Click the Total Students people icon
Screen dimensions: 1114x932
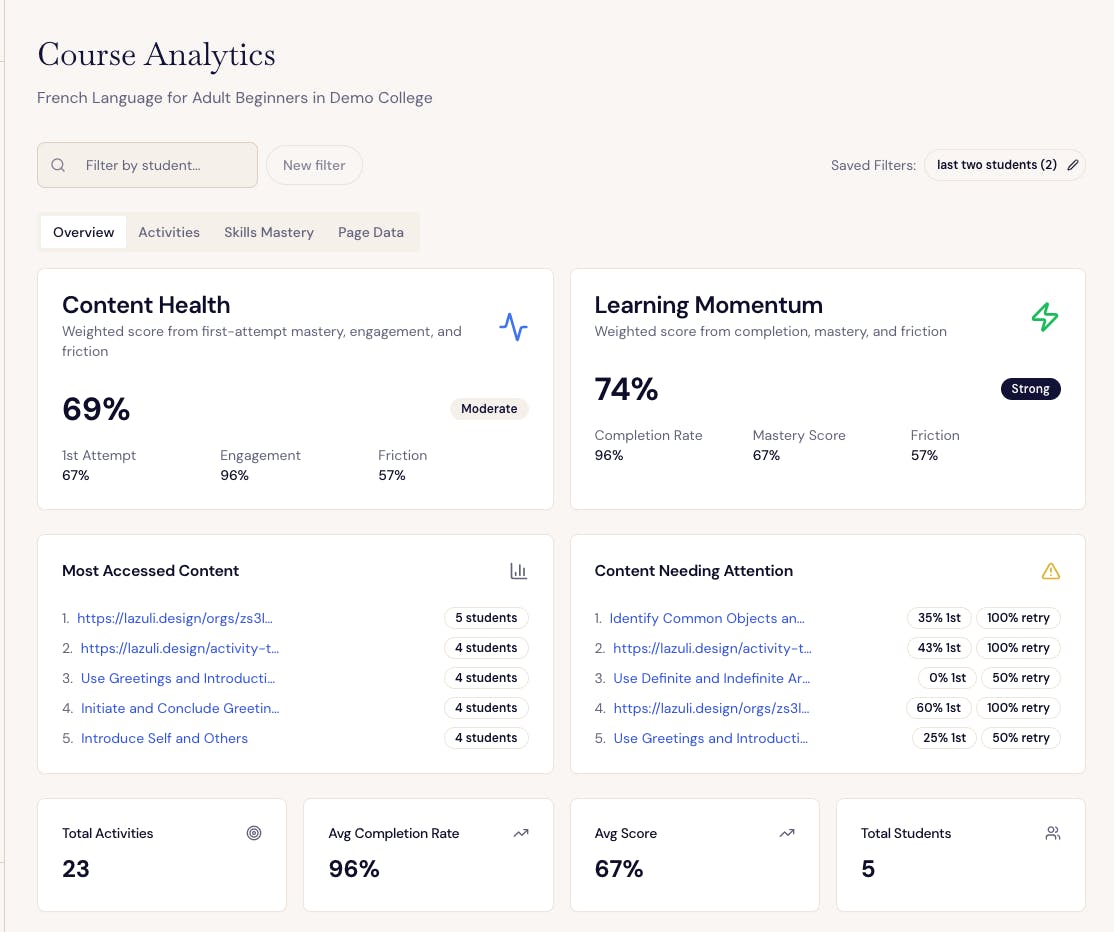(1052, 833)
